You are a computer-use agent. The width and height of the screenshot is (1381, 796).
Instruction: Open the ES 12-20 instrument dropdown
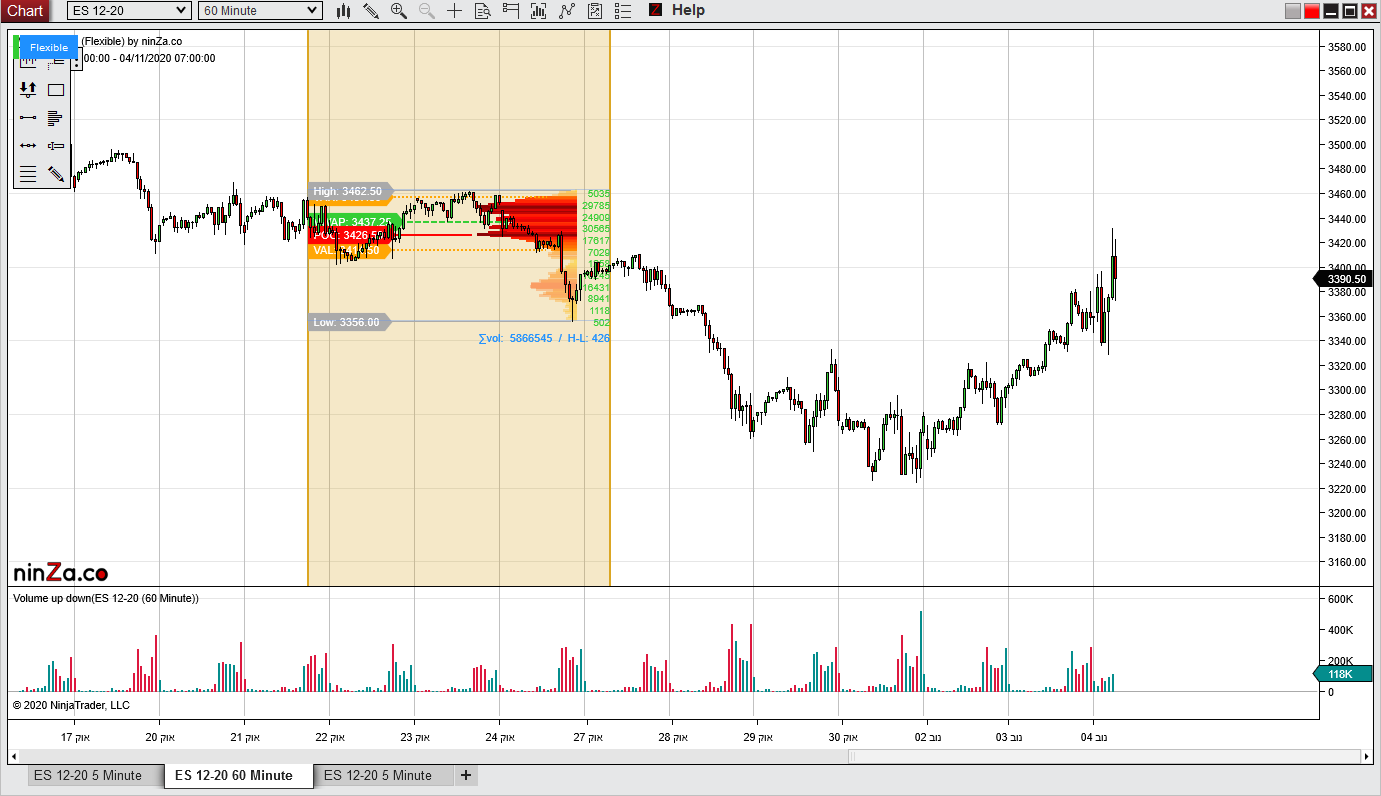129,10
